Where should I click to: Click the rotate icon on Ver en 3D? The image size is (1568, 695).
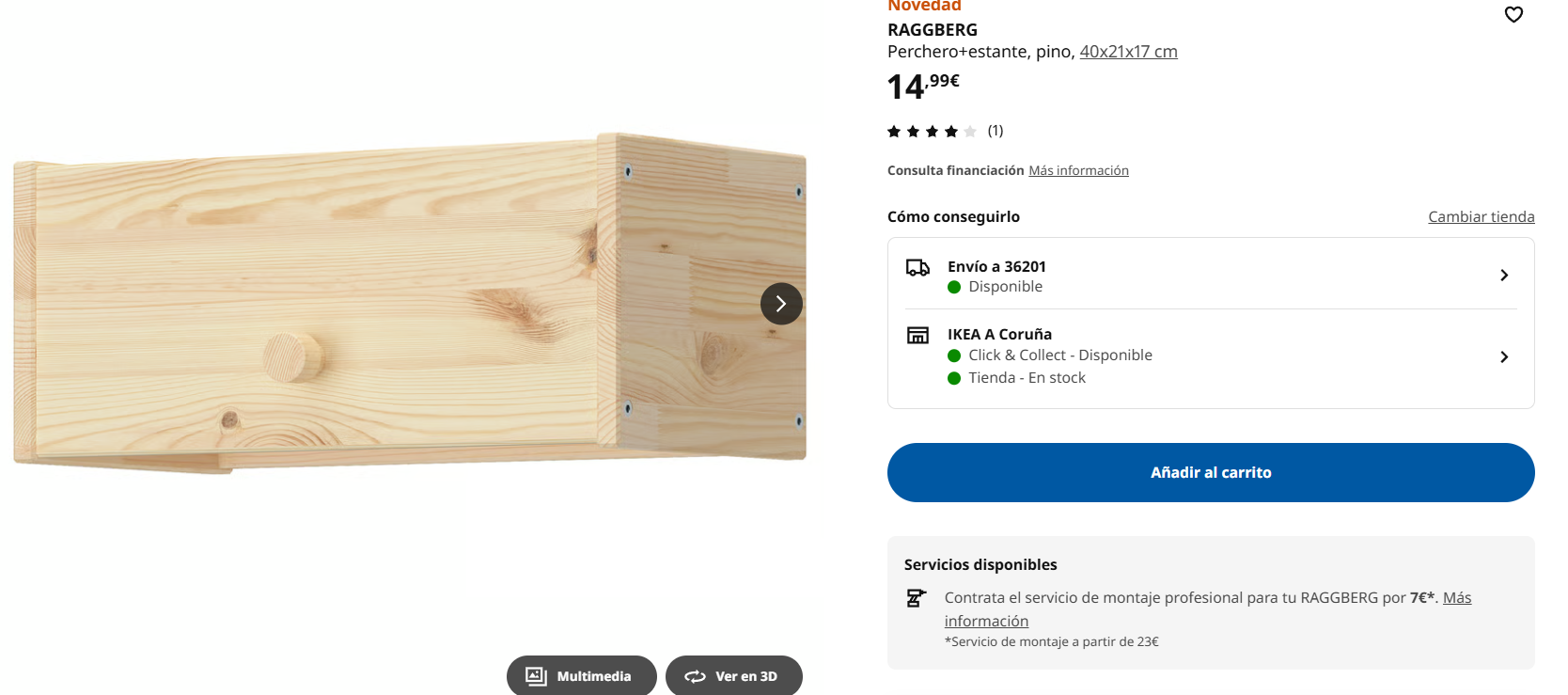pyautogui.click(x=695, y=676)
